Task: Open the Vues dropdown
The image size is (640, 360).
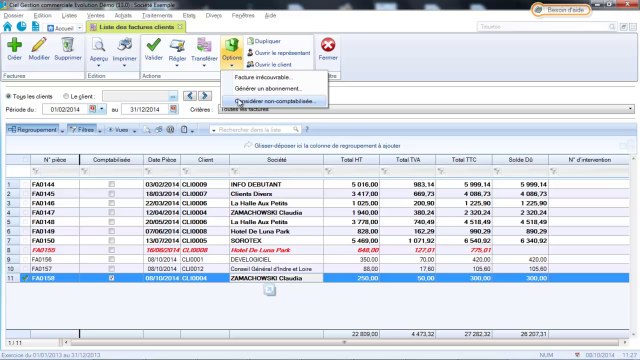Action: click(121, 130)
